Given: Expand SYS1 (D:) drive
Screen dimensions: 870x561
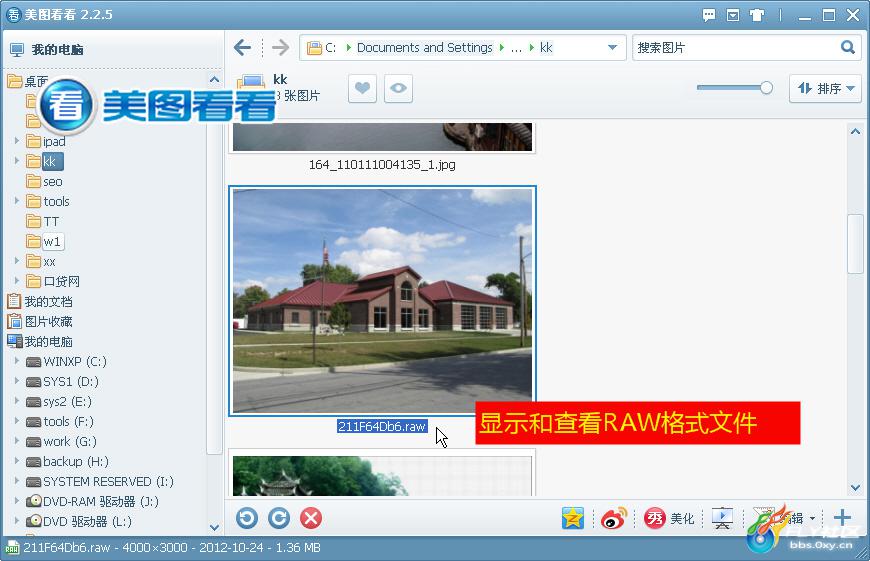Looking at the screenshot, I should pos(17,381).
